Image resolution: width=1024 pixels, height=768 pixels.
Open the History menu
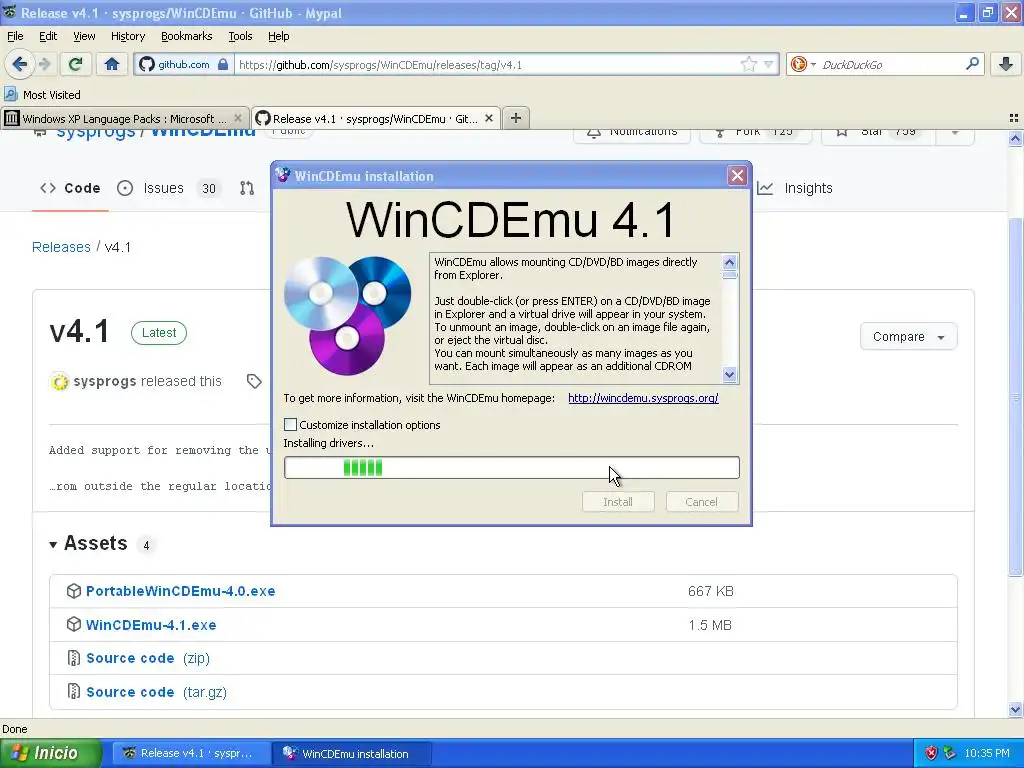(x=127, y=36)
